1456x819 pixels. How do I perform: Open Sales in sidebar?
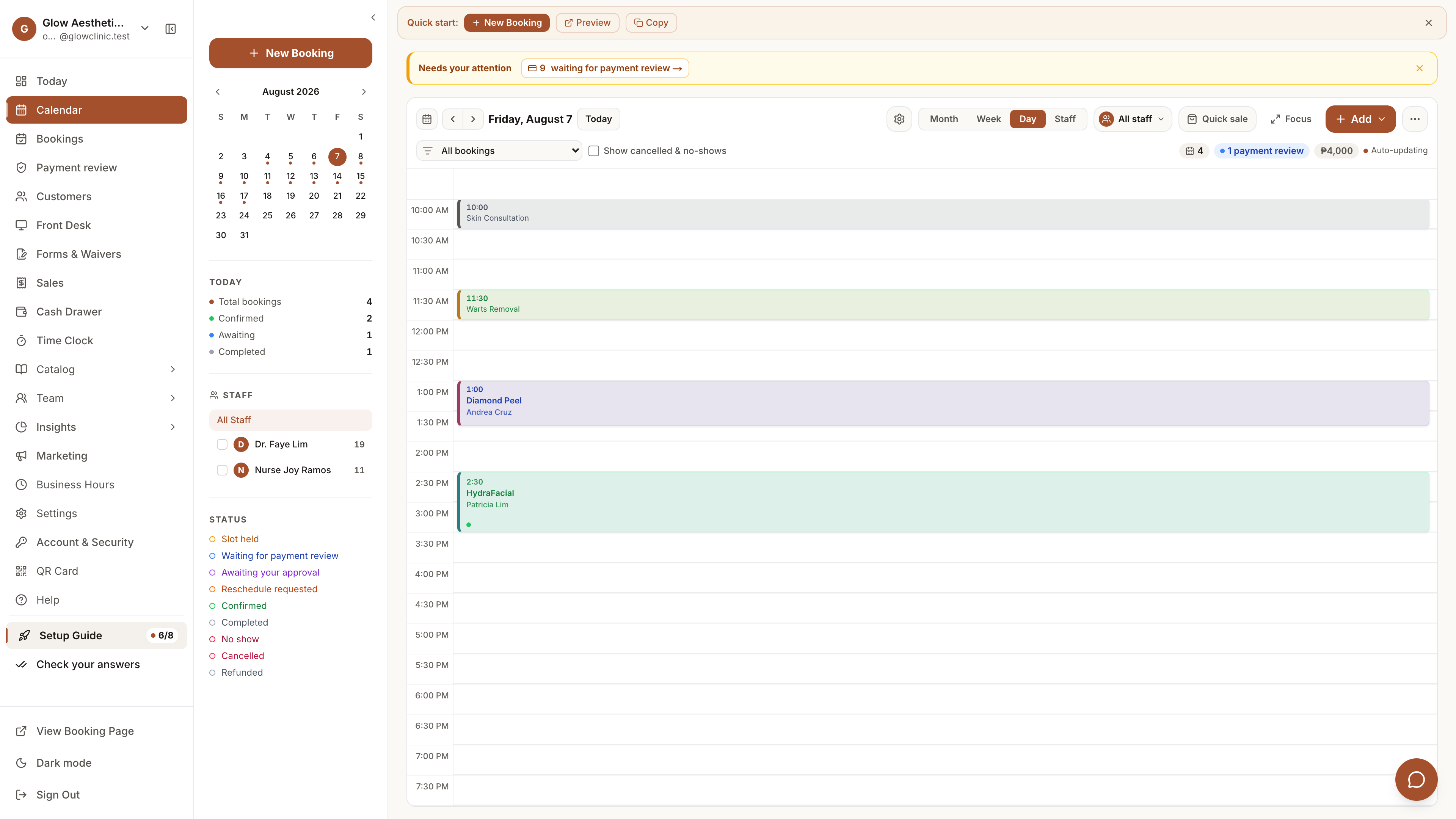click(x=97, y=282)
